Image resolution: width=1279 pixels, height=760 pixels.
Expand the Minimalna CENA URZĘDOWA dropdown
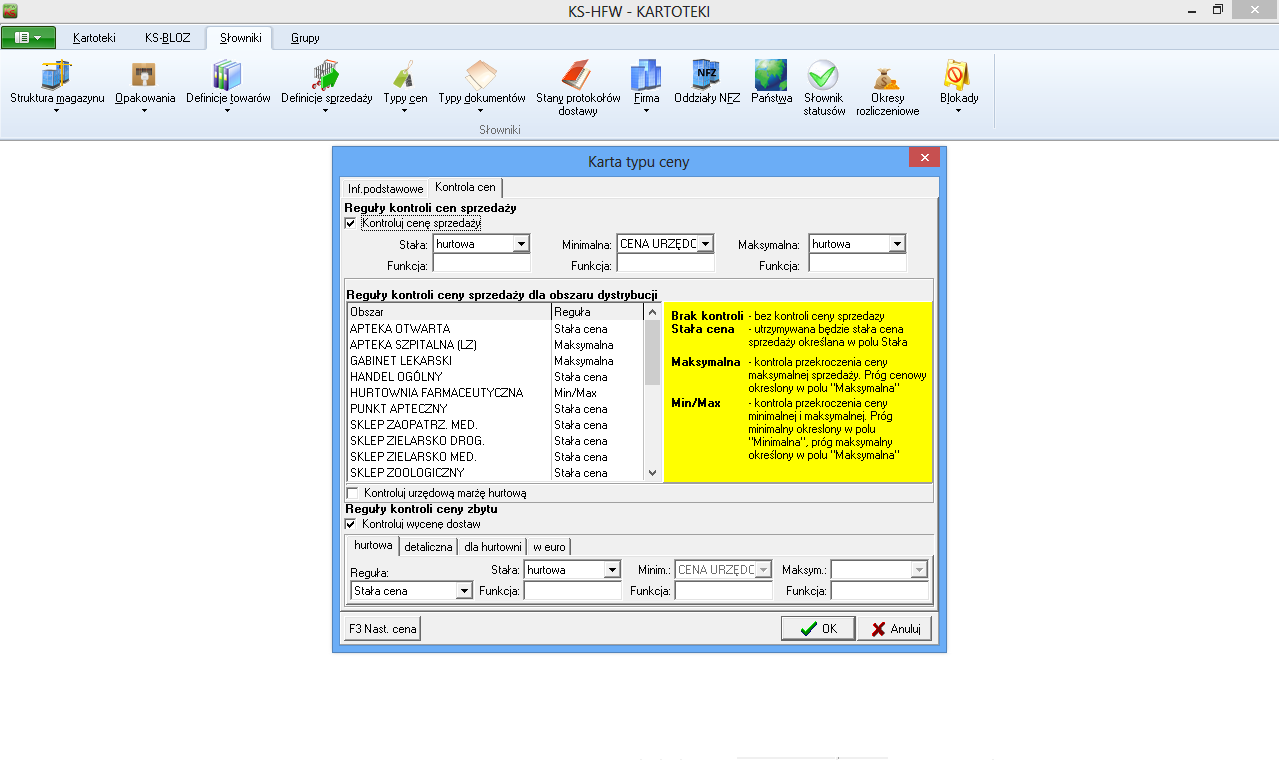(705, 244)
